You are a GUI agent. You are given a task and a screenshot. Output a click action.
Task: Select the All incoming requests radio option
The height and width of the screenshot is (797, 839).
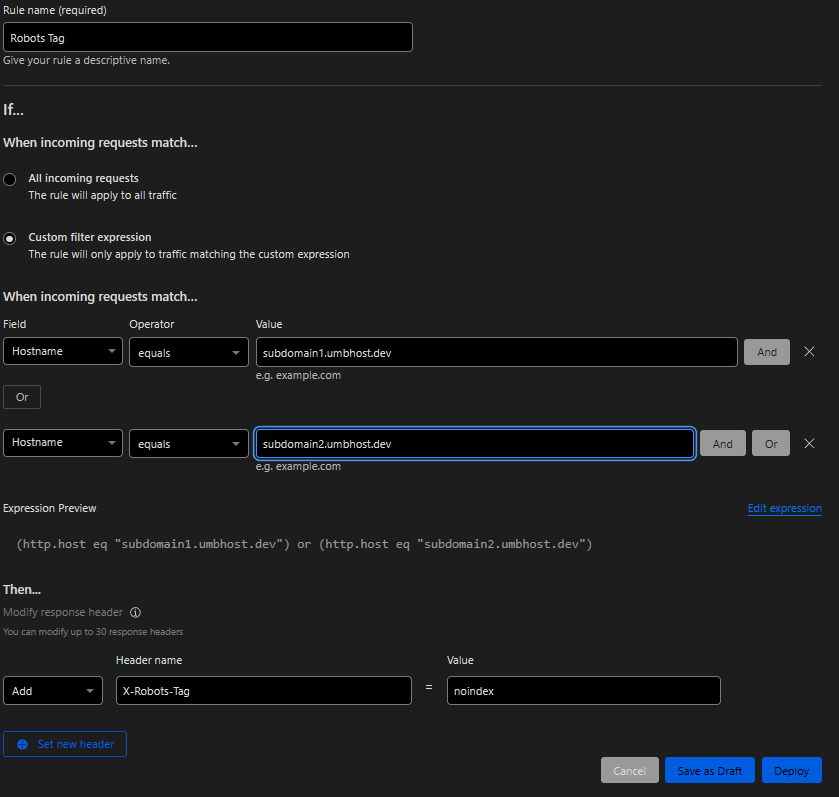click(x=10, y=179)
